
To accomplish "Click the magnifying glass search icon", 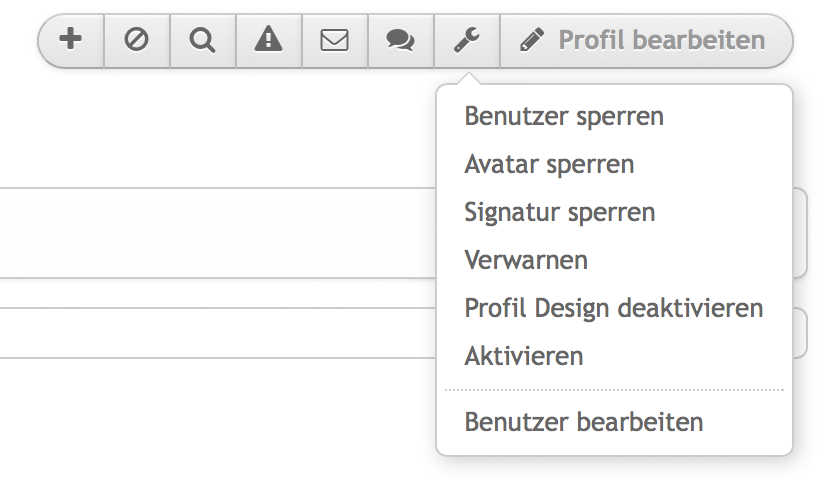I will tap(203, 41).
